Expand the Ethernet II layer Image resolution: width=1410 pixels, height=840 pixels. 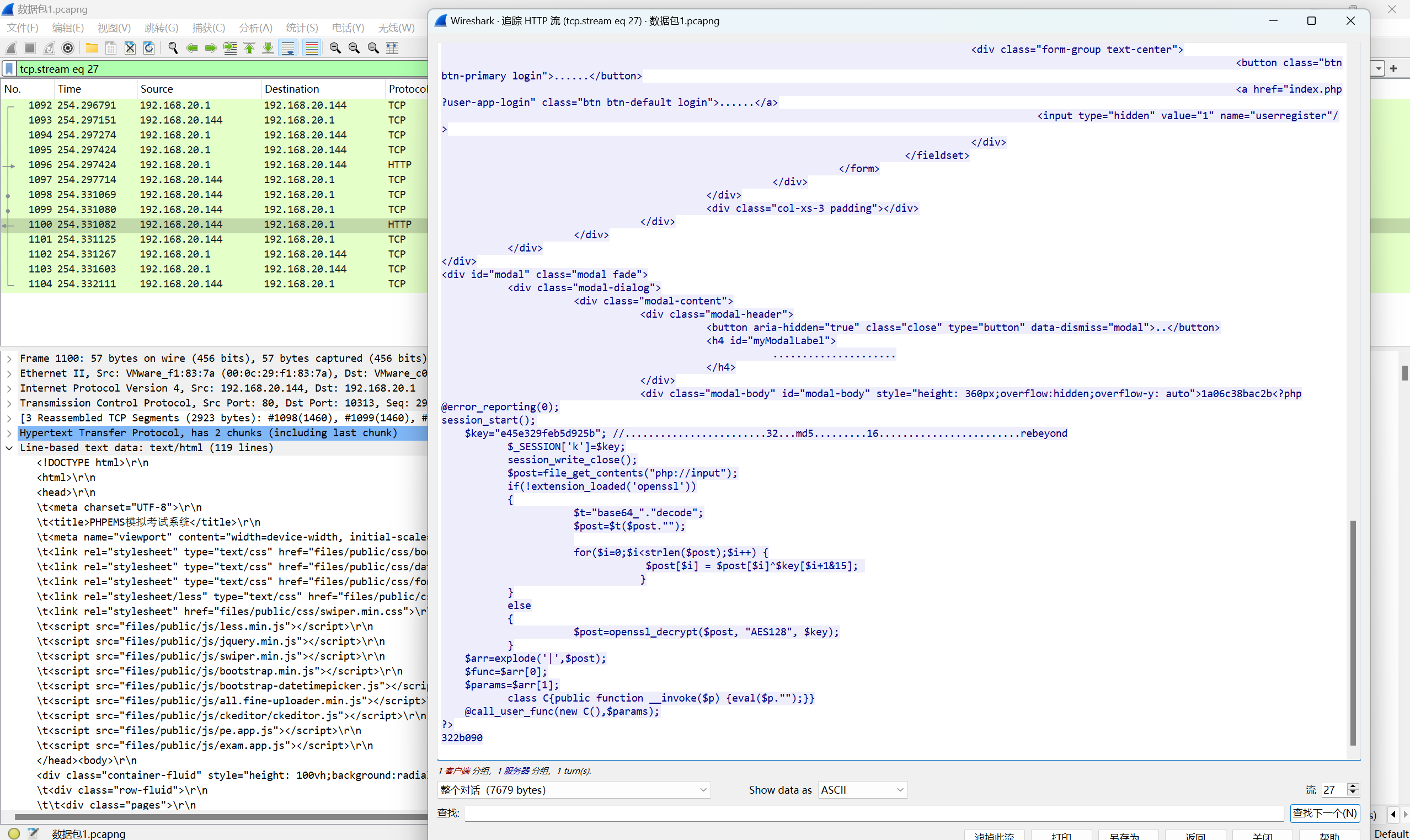pos(9,373)
